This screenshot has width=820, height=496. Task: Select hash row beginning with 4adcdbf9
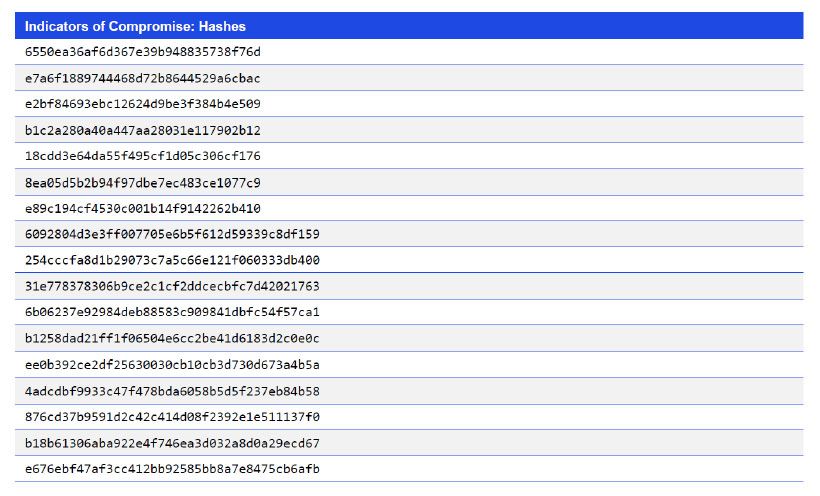coord(172,390)
